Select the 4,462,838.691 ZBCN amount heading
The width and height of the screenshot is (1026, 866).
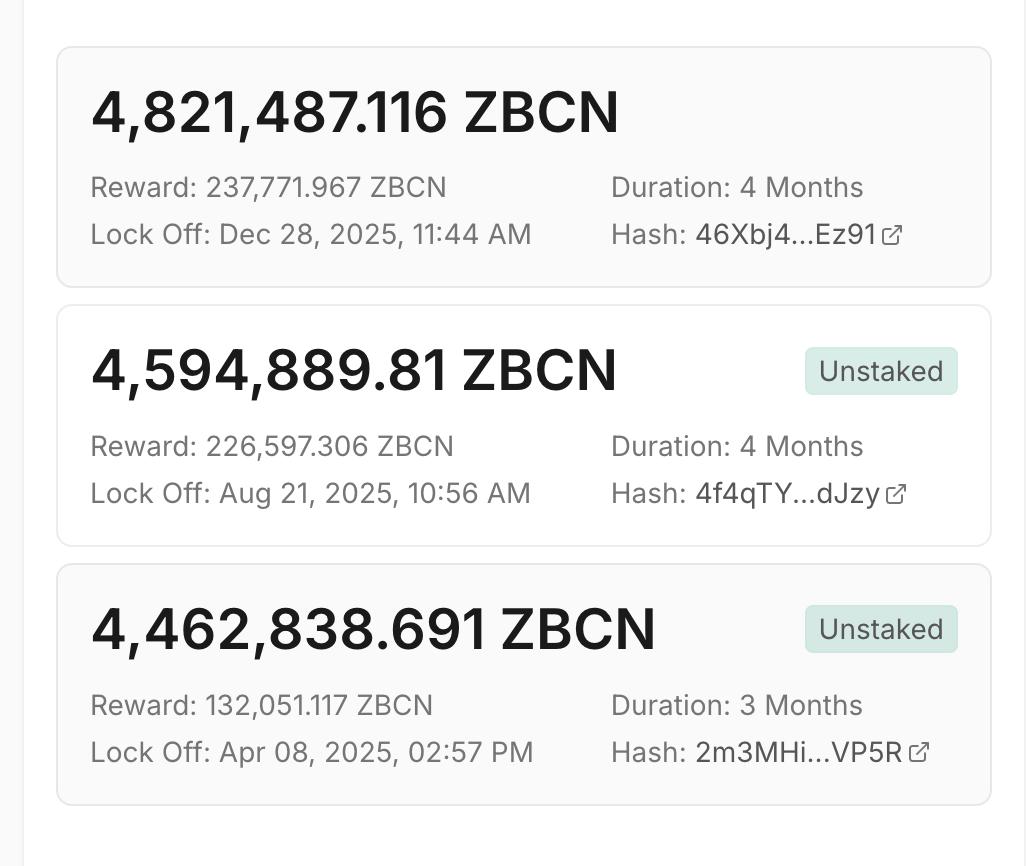point(373,630)
